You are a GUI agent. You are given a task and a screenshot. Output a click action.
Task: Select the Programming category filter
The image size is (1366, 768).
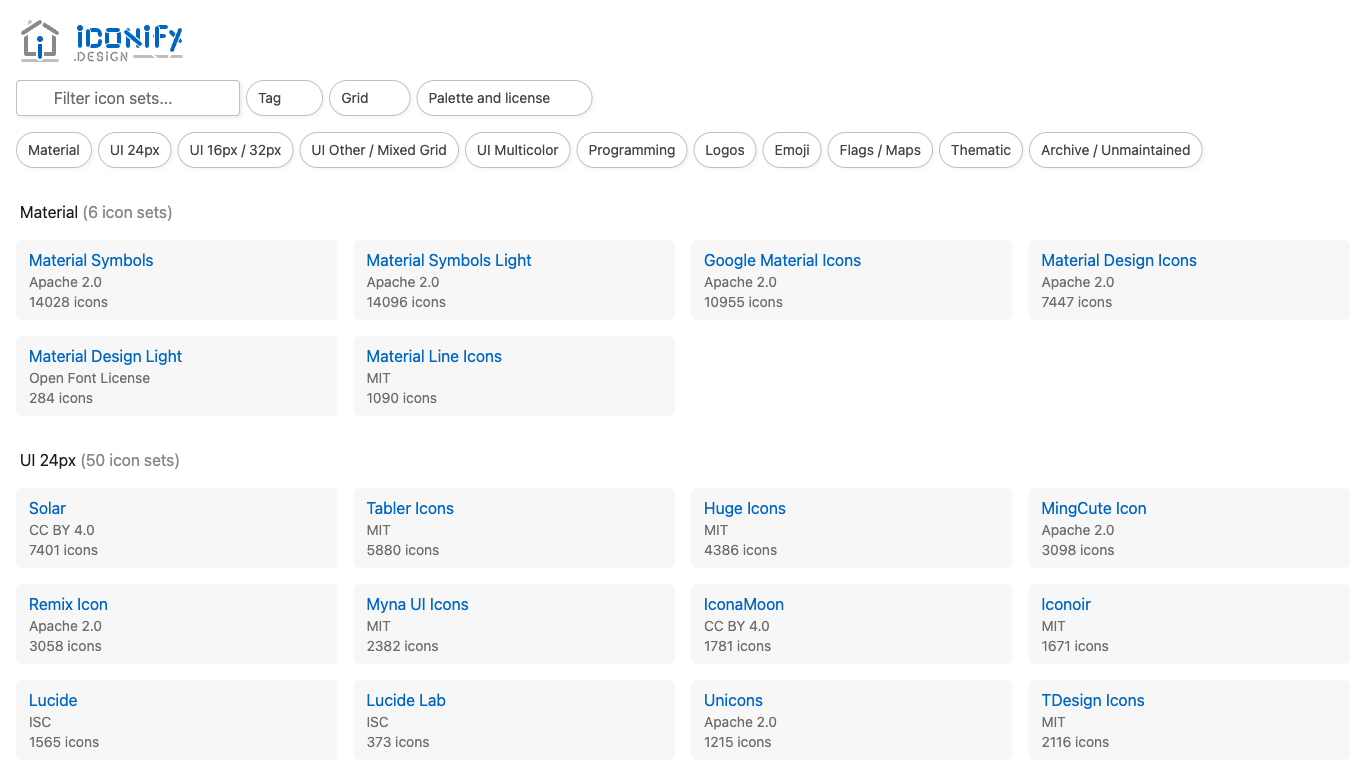pyautogui.click(x=632, y=150)
